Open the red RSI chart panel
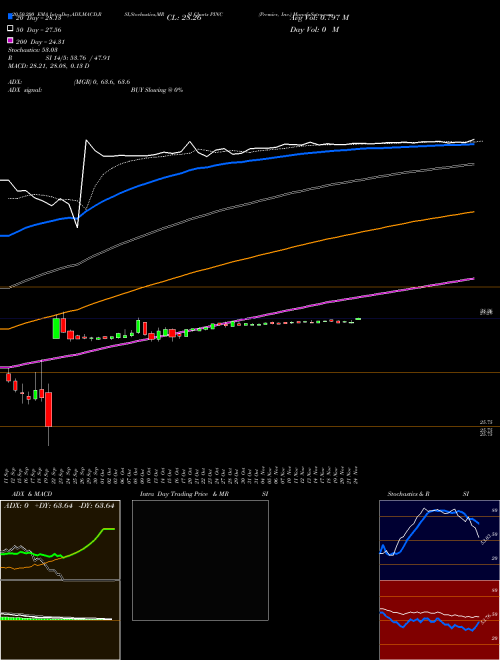Image resolution: width=500 pixels, height=660 pixels. 439,620
